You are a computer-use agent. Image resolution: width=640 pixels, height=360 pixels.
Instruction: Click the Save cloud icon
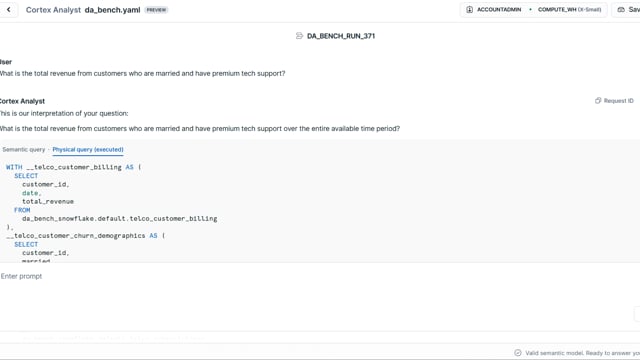[621, 9]
